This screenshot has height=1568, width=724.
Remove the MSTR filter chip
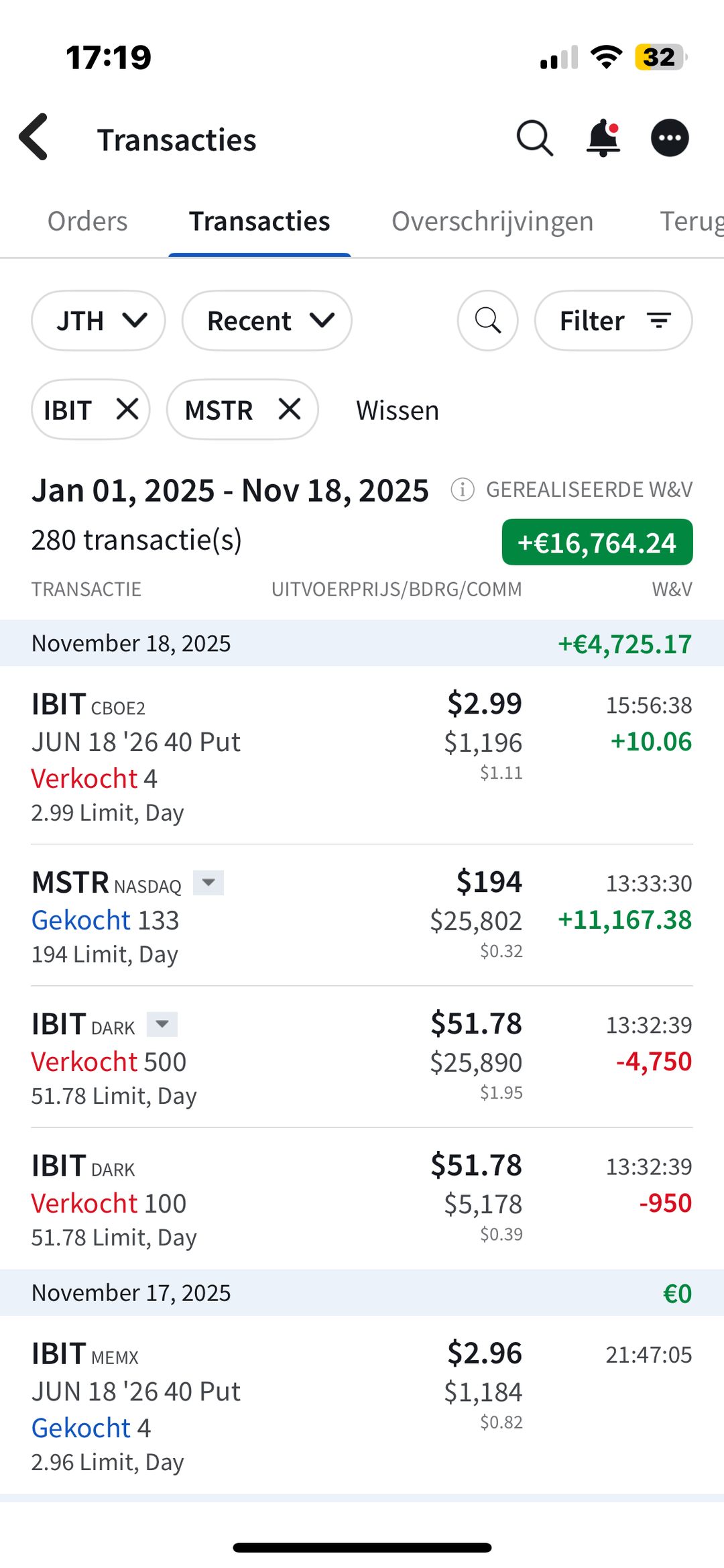tap(290, 408)
